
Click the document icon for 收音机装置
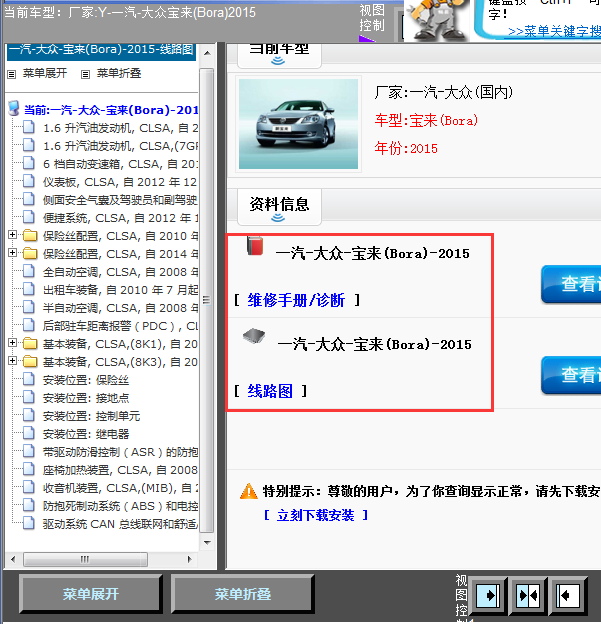click(x=29, y=488)
